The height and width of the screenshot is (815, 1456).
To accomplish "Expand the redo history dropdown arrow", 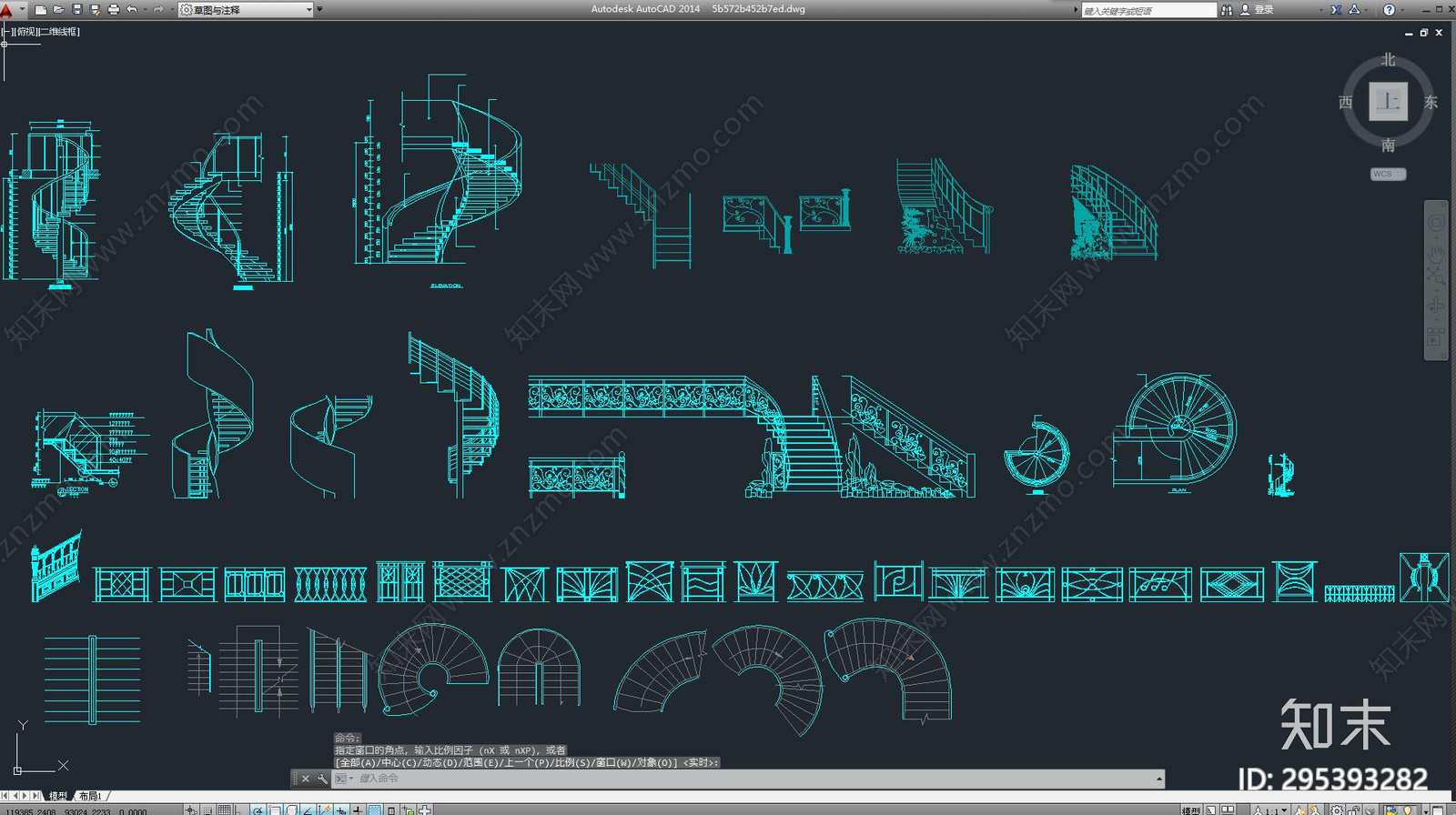I will [172, 10].
